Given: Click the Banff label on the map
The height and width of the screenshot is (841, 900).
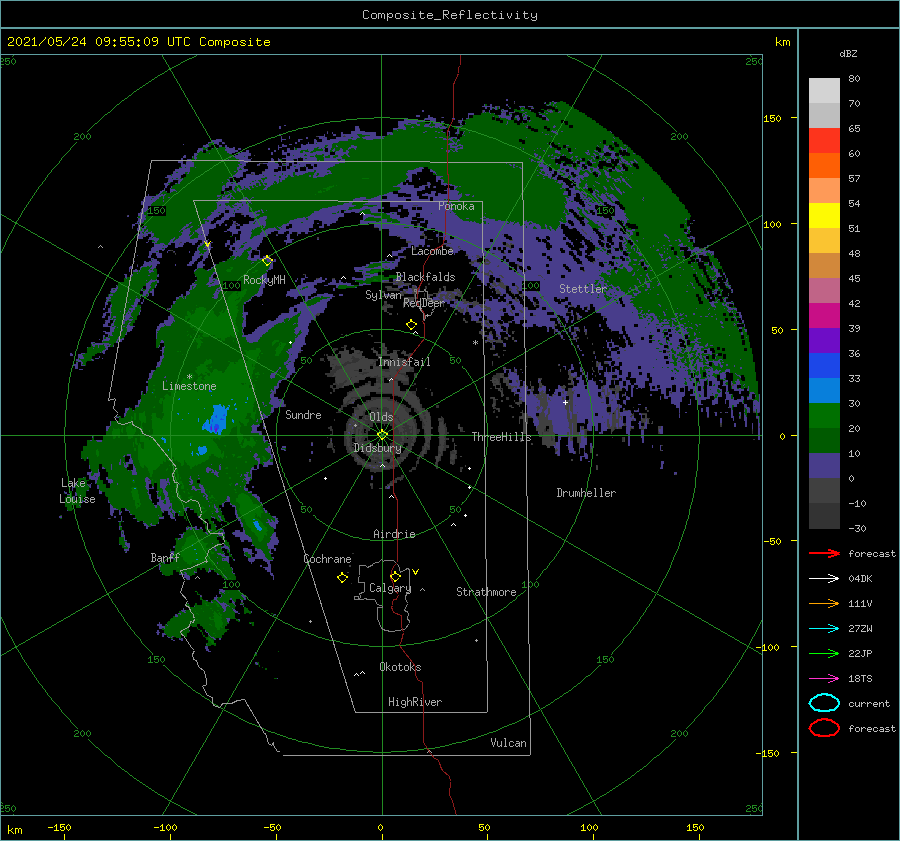Looking at the screenshot, I should click(165, 557).
